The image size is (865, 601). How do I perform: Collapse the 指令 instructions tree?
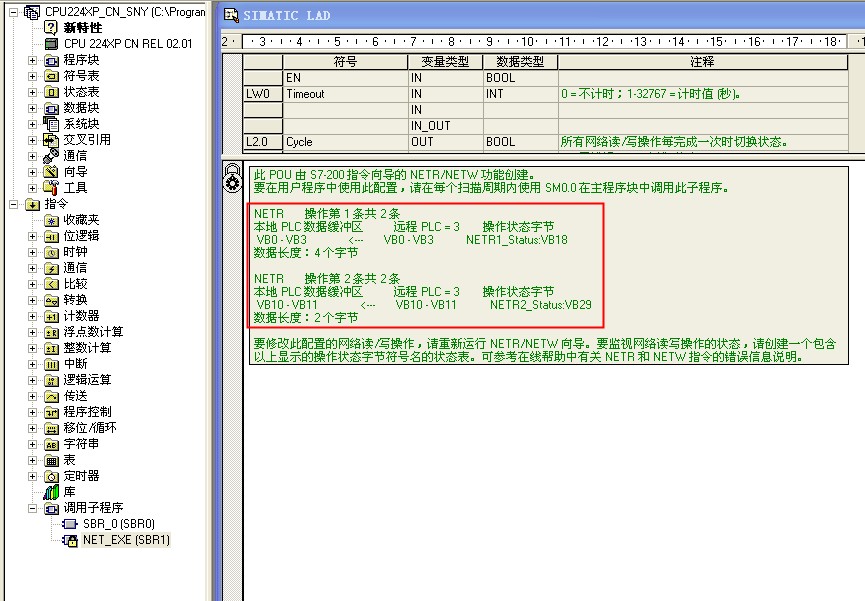click(13, 204)
